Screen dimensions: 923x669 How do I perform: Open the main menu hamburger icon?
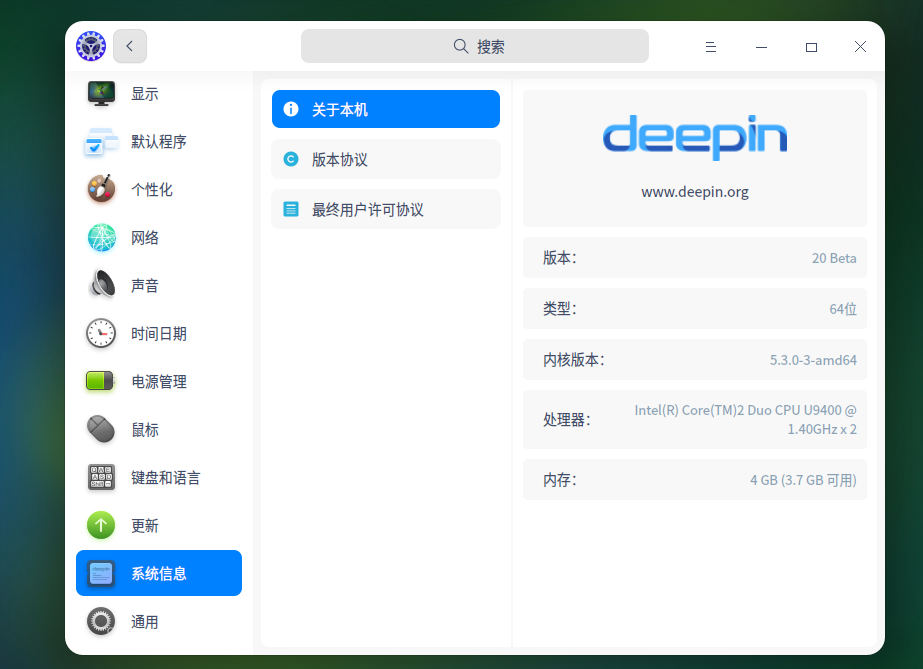pyautogui.click(x=710, y=46)
